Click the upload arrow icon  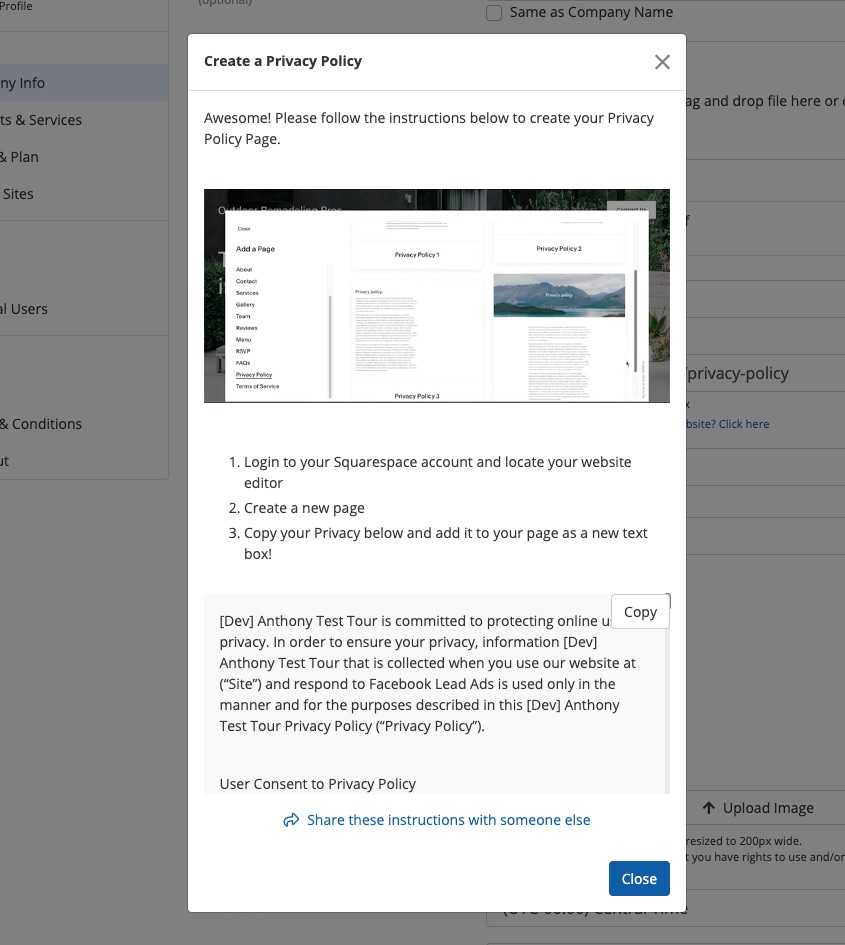(x=708, y=808)
